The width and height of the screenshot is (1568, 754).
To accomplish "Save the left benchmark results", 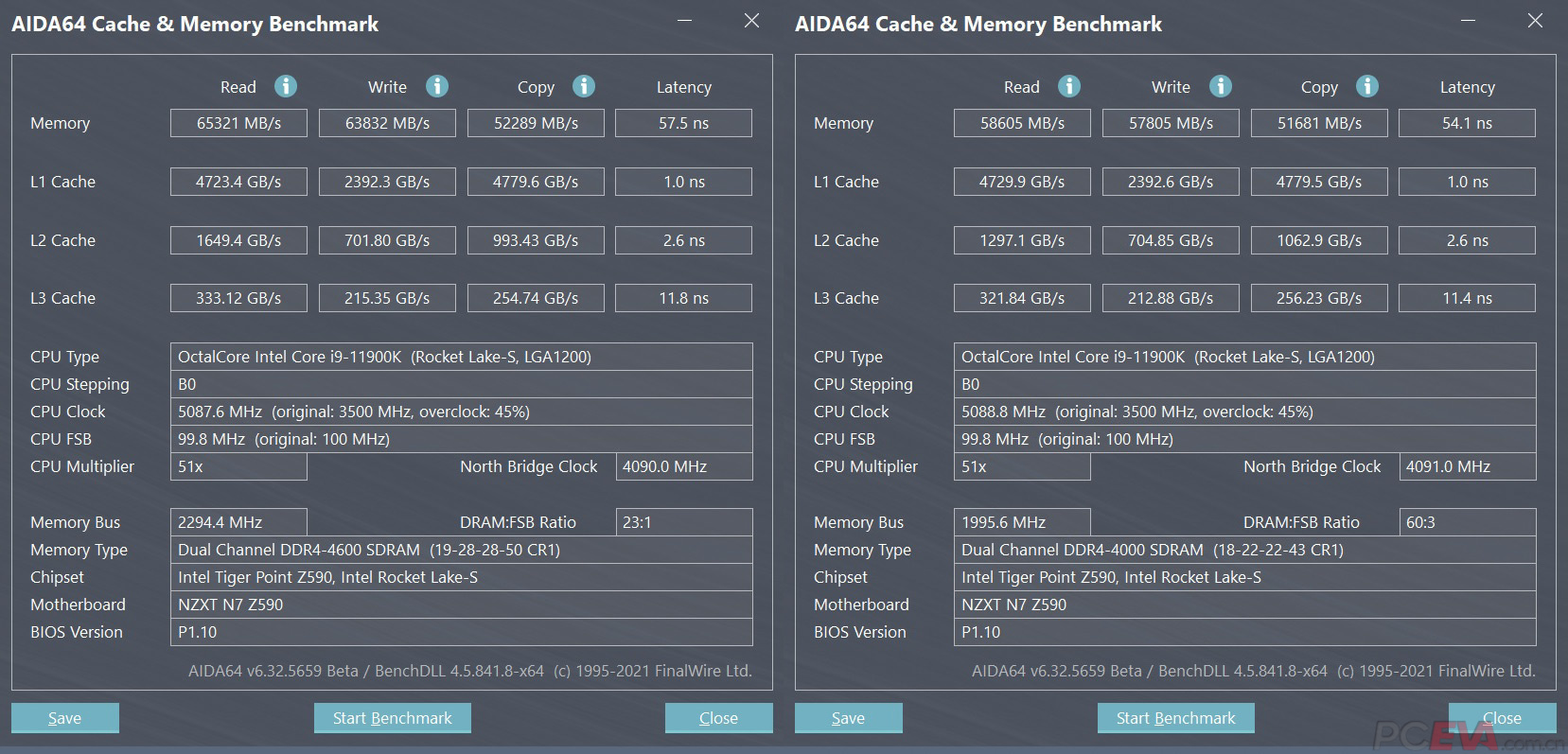I will (65, 718).
